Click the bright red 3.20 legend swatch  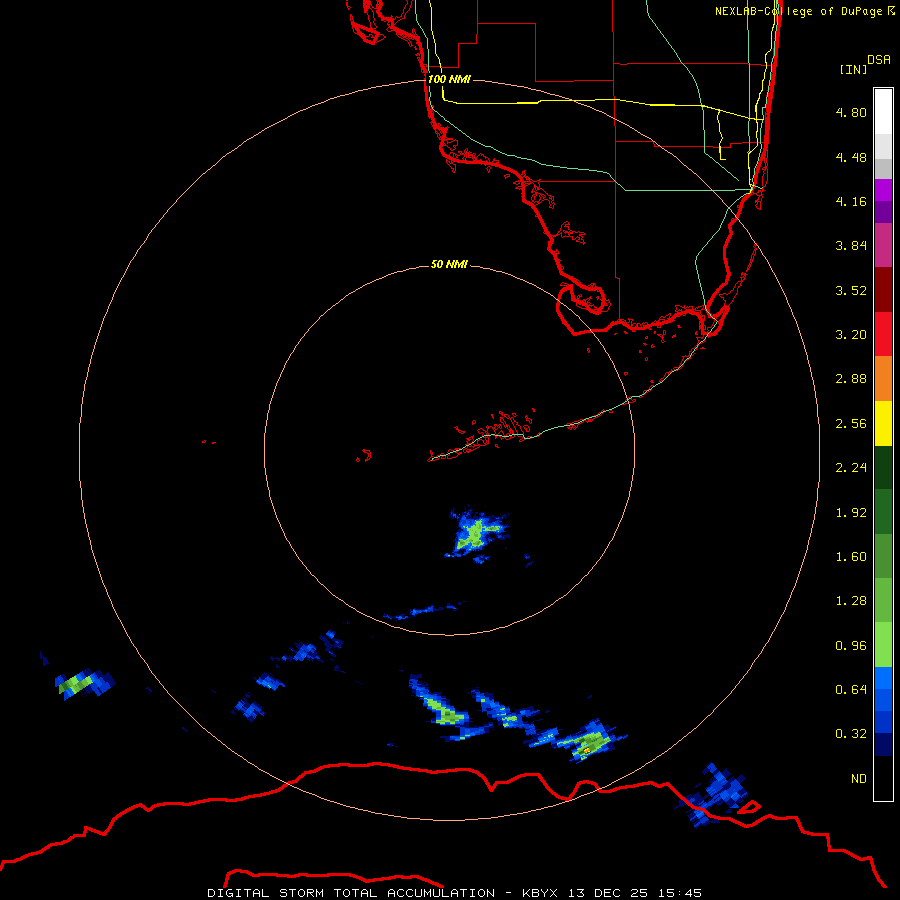(x=883, y=334)
